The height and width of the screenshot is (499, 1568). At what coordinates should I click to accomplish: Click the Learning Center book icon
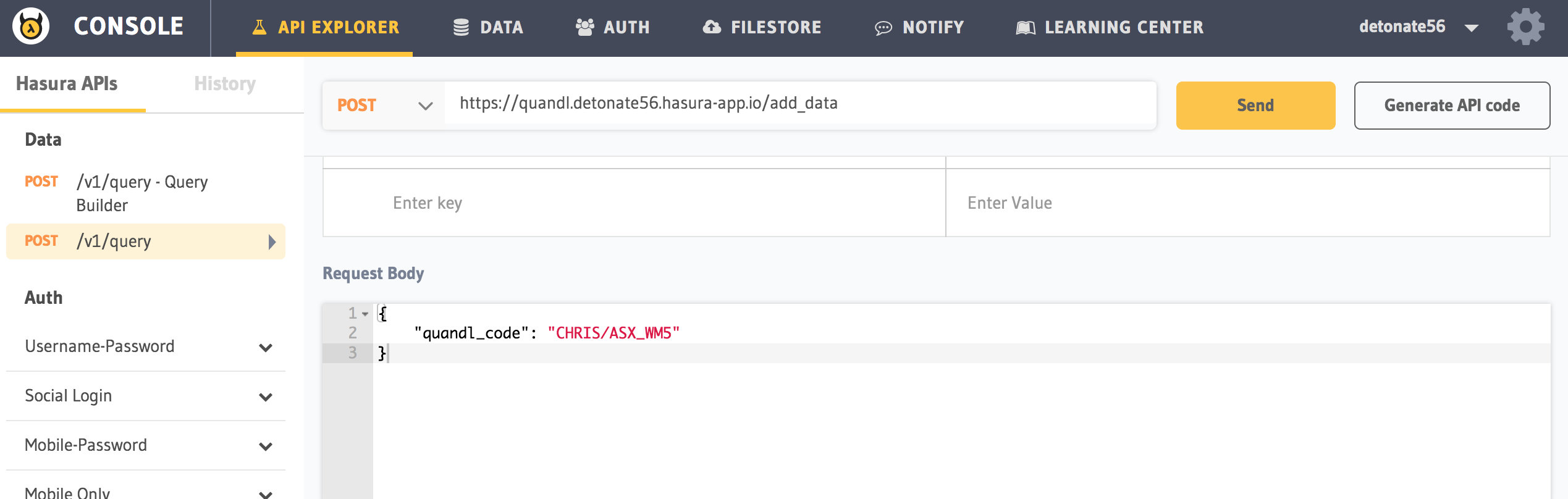[x=1026, y=28]
